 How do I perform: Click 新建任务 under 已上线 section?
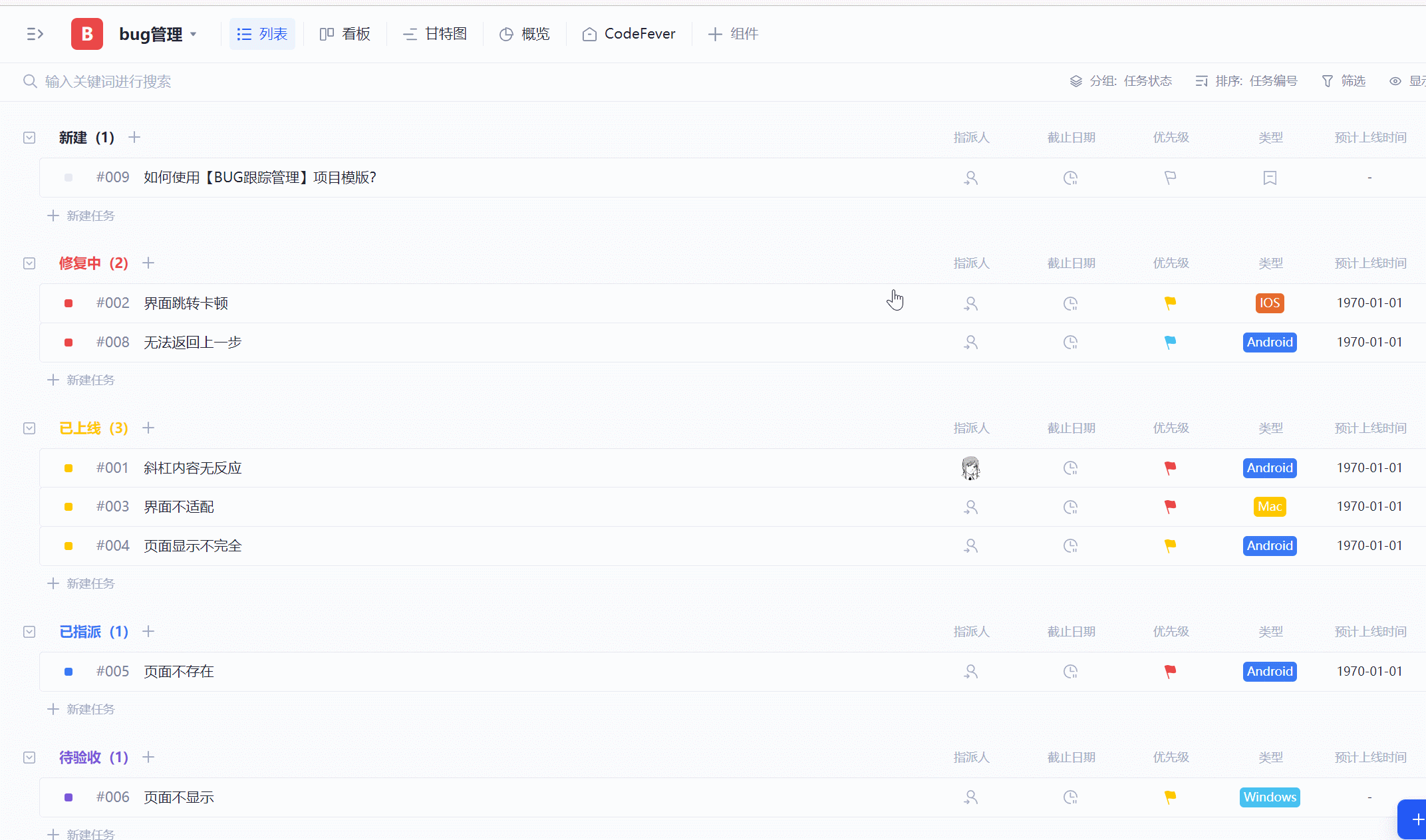(x=90, y=583)
